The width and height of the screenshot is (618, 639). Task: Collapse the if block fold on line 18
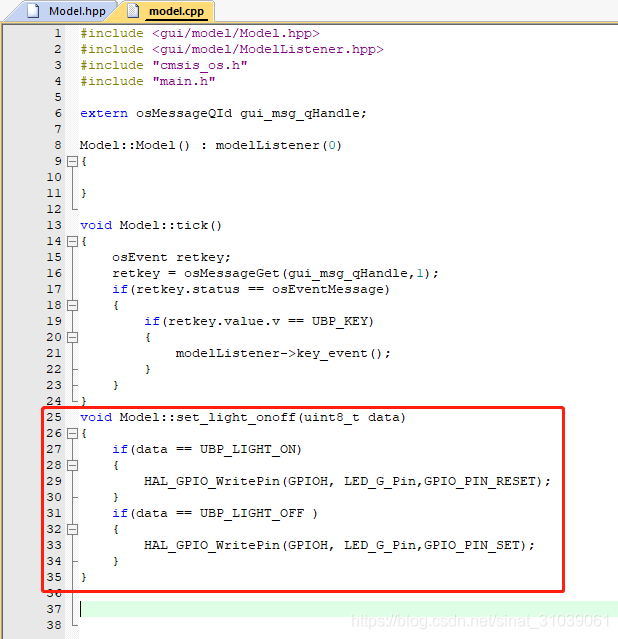click(72, 305)
